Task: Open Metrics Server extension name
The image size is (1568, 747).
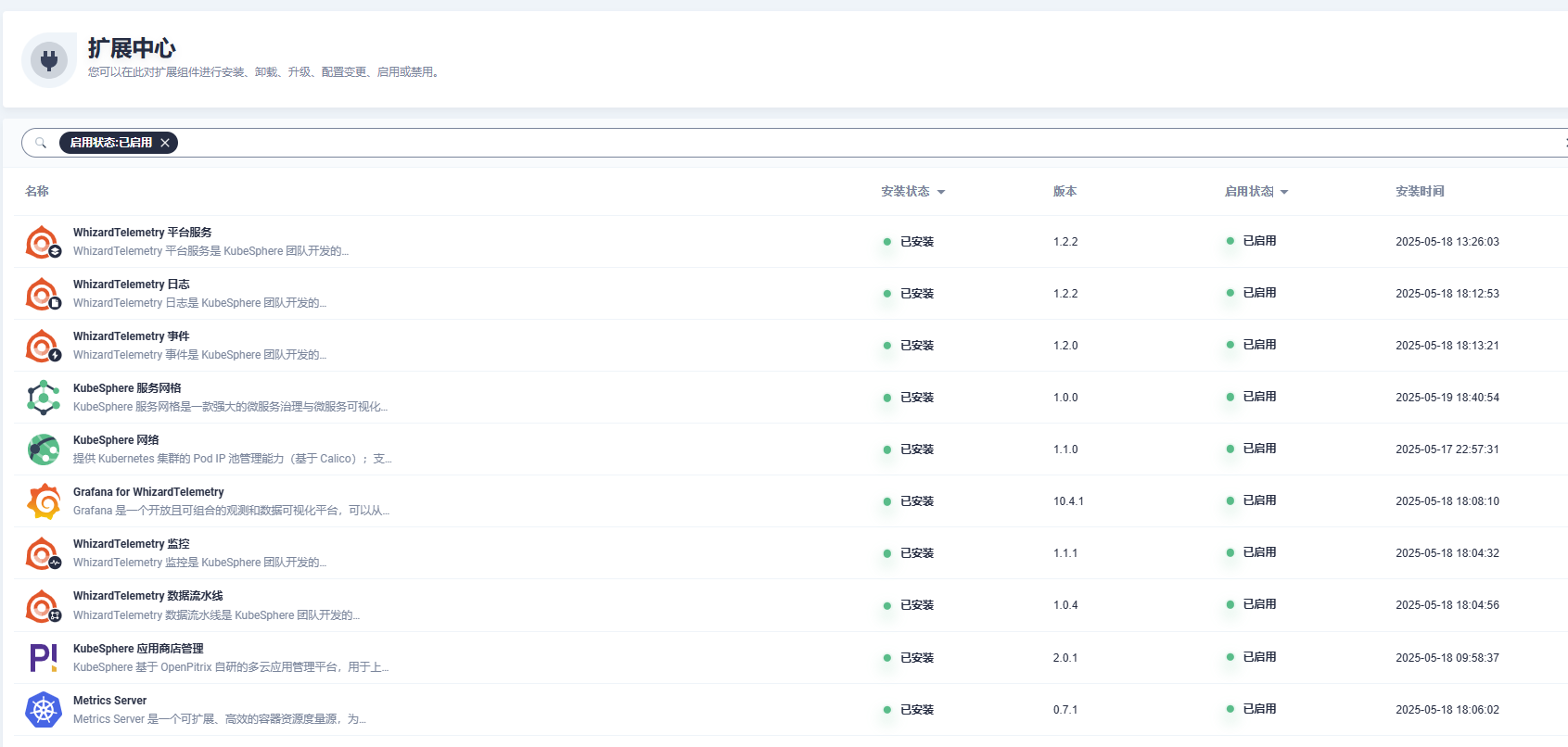Action: click(109, 701)
